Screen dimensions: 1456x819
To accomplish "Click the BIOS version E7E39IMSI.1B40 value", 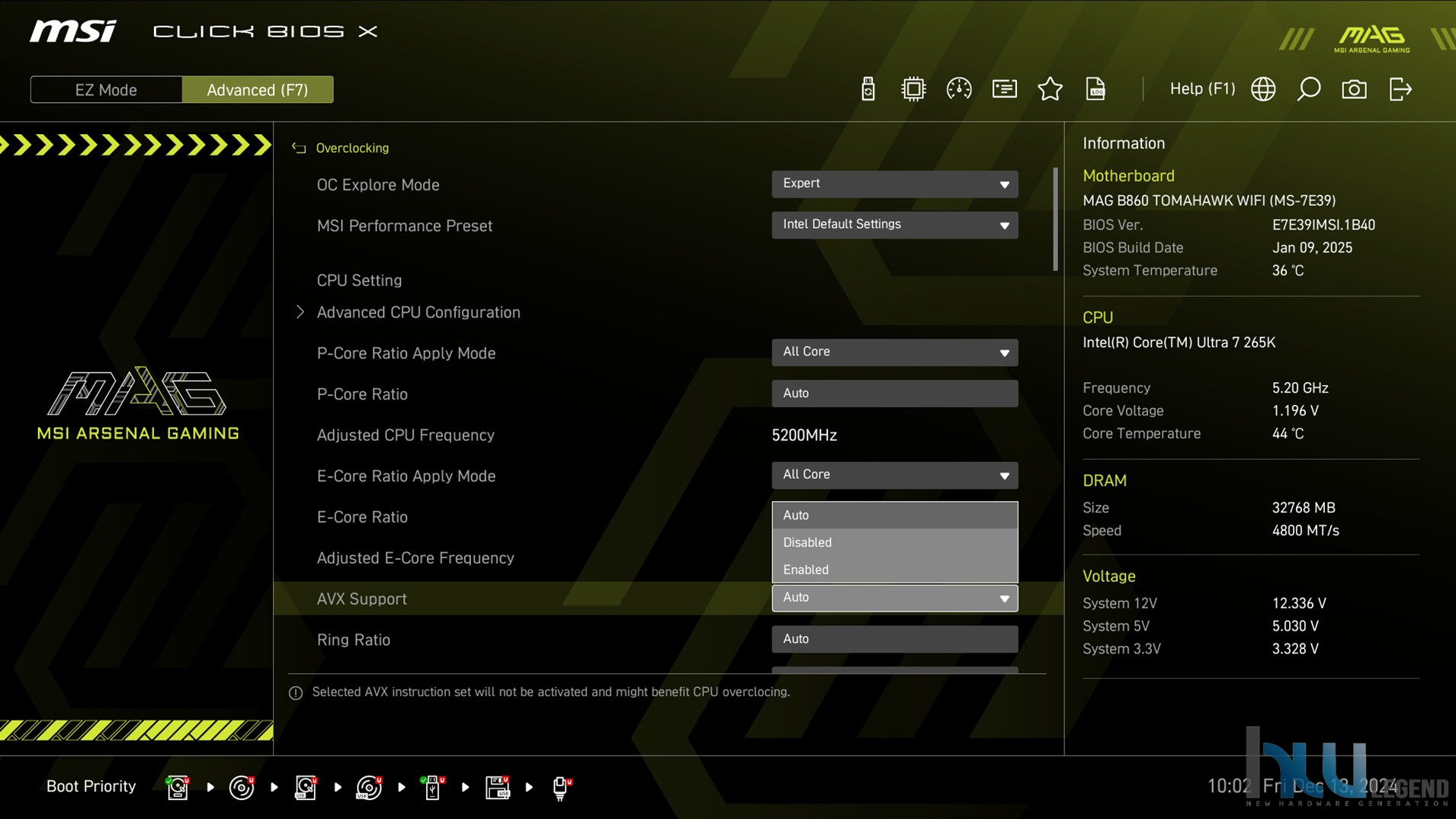I will tap(1323, 225).
